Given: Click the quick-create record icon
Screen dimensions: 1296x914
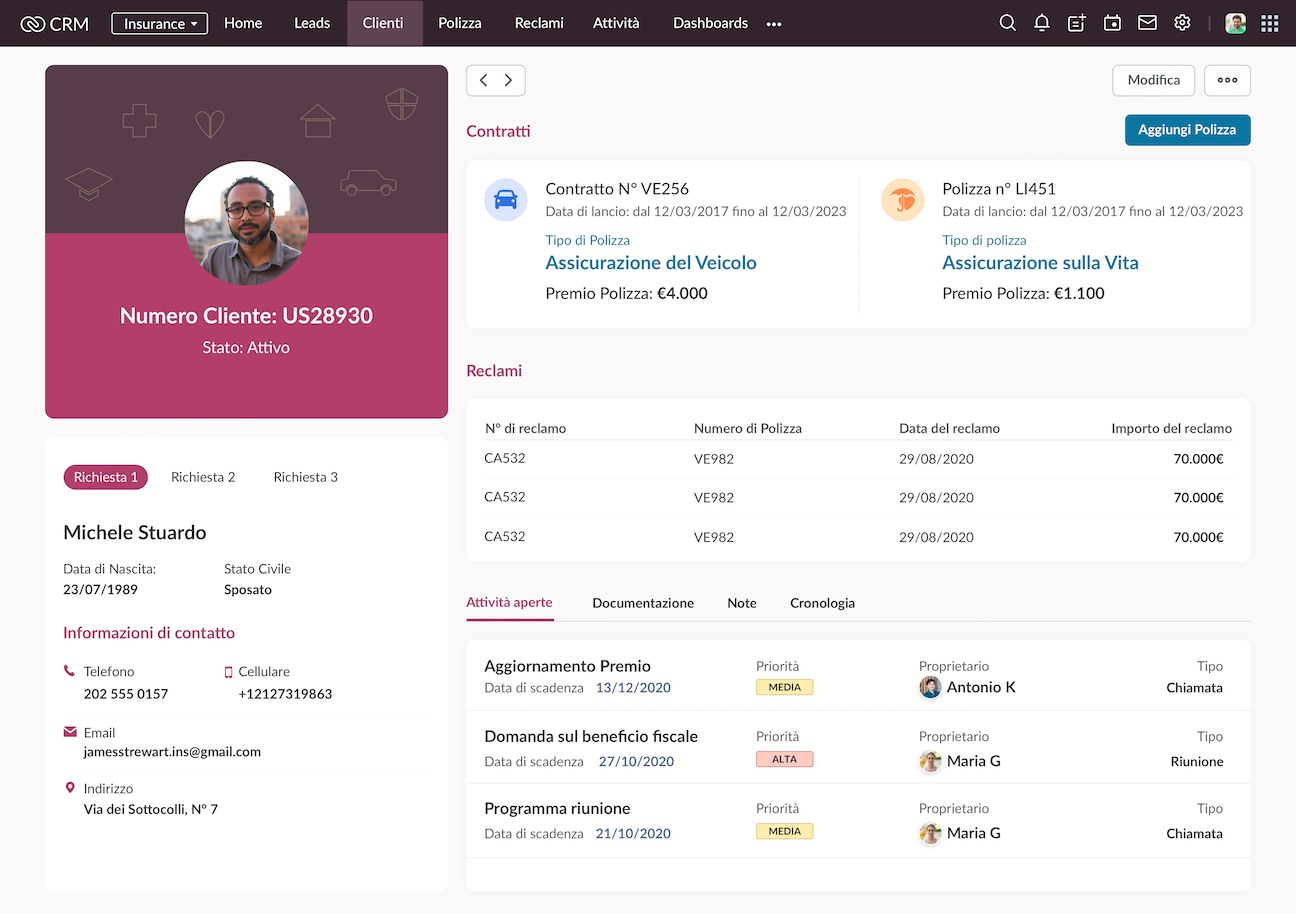Looking at the screenshot, I should tap(1077, 23).
